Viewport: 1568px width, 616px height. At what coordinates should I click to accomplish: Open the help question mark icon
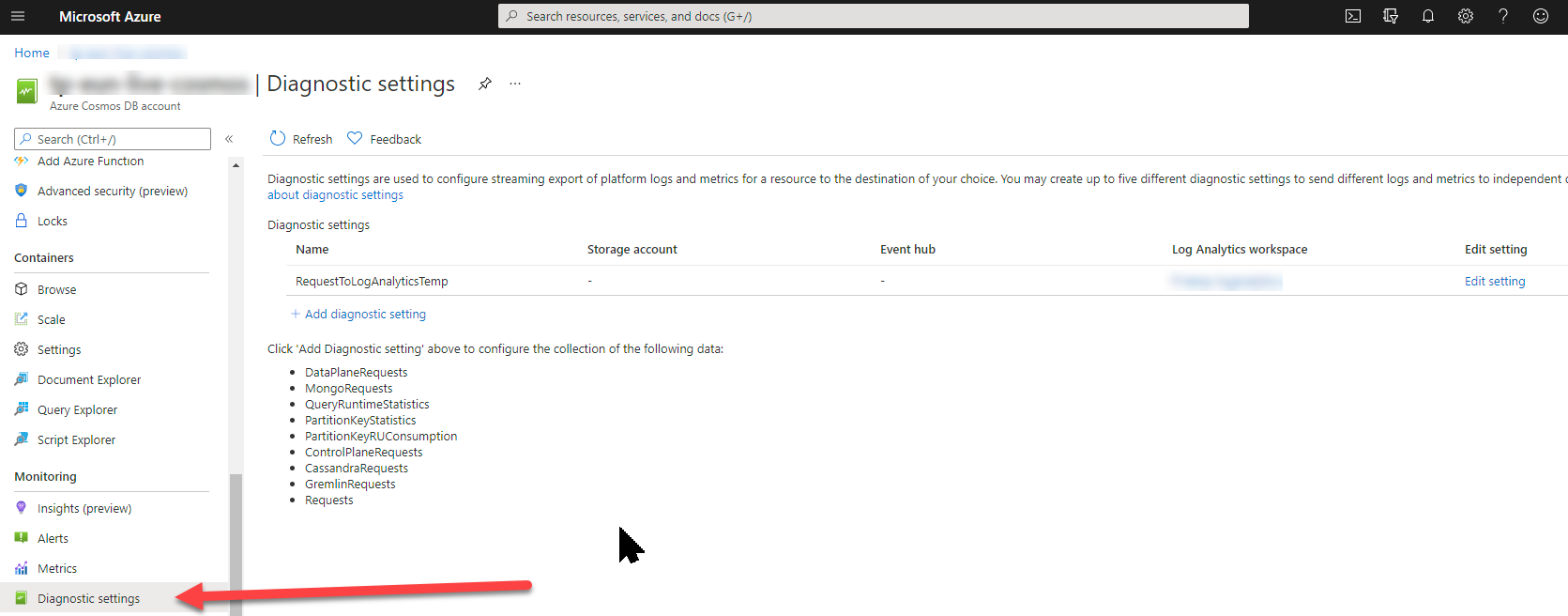(x=1502, y=16)
